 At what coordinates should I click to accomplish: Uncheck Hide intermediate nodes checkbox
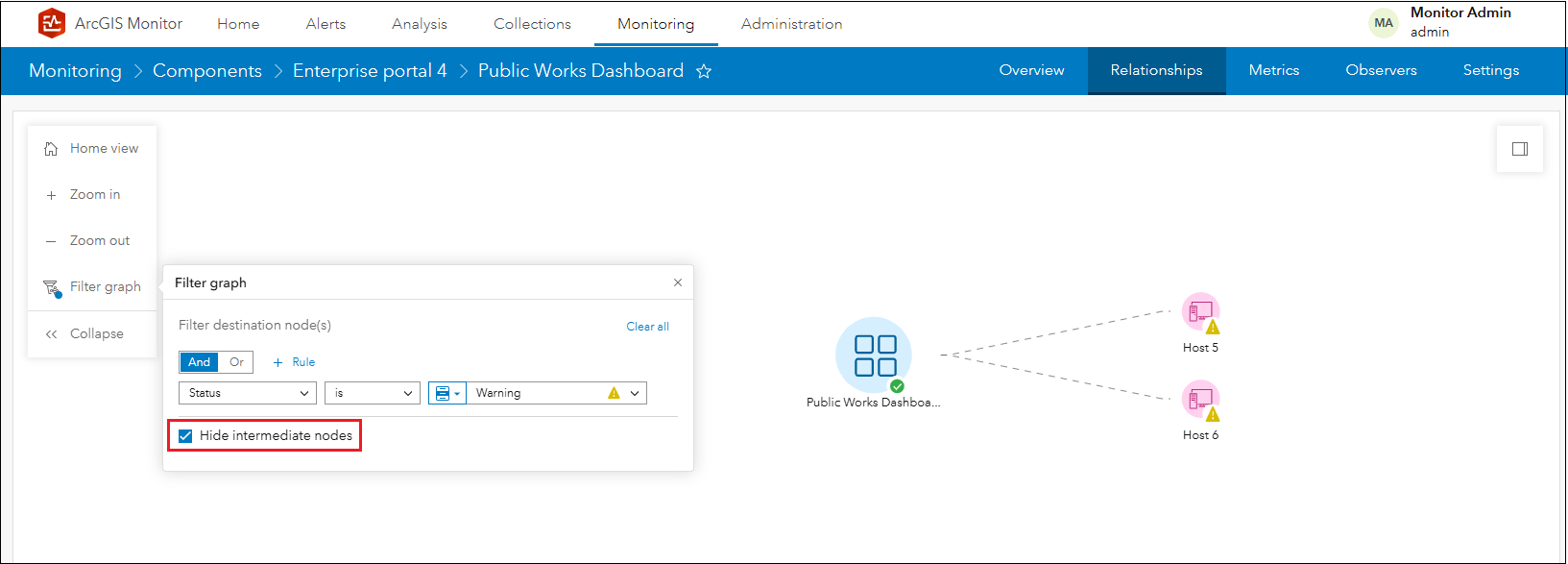tap(185, 435)
